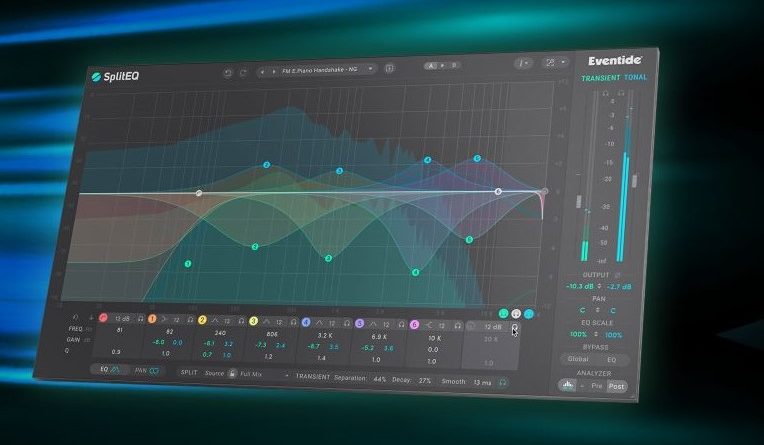This screenshot has width=764, height=445.
Task: Set analyzer to Post
Action: tap(616, 386)
